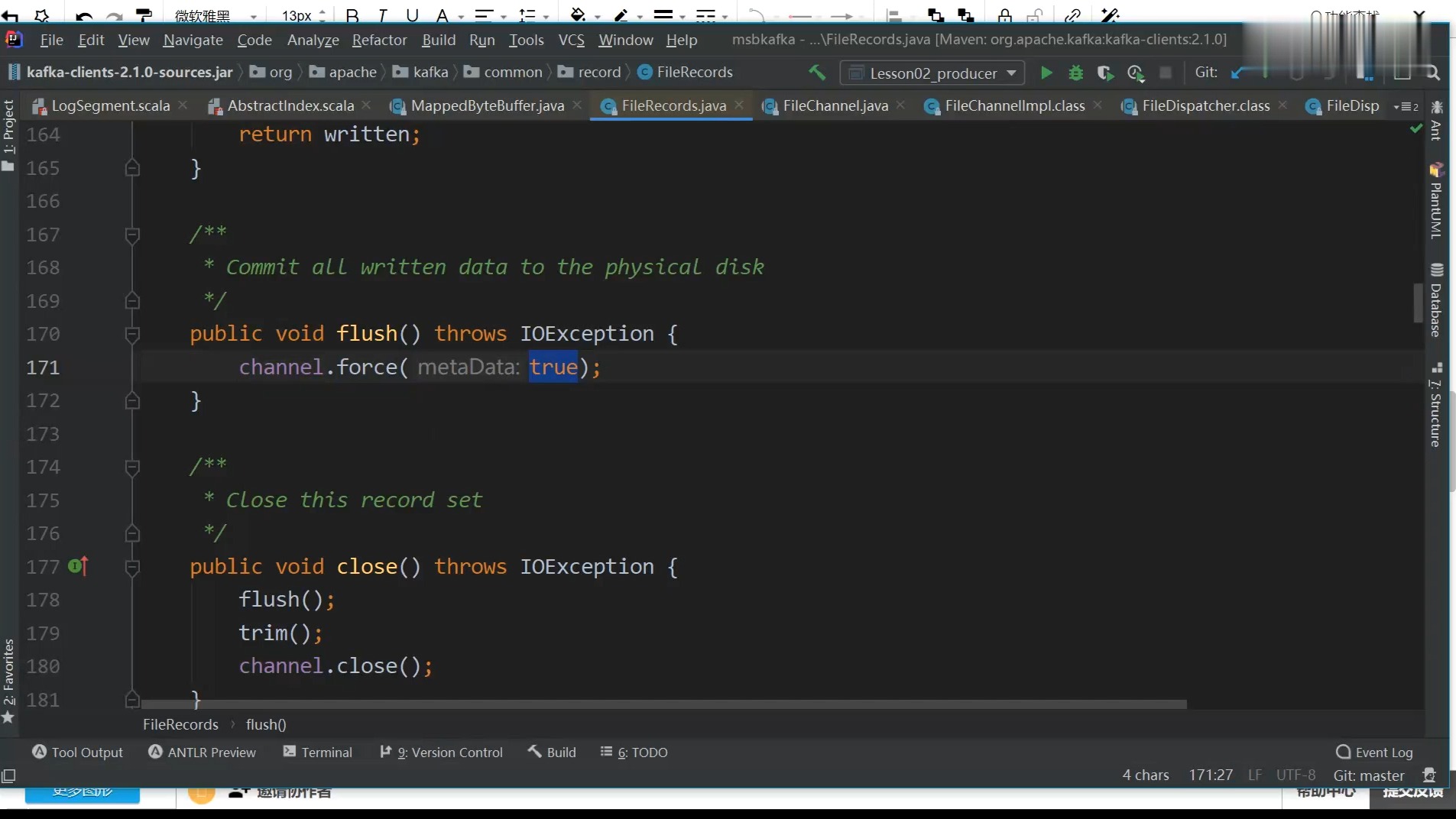This screenshot has height=819, width=1456.
Task: Click the apache breadcrumb in the navigation bar
Action: (x=344, y=73)
